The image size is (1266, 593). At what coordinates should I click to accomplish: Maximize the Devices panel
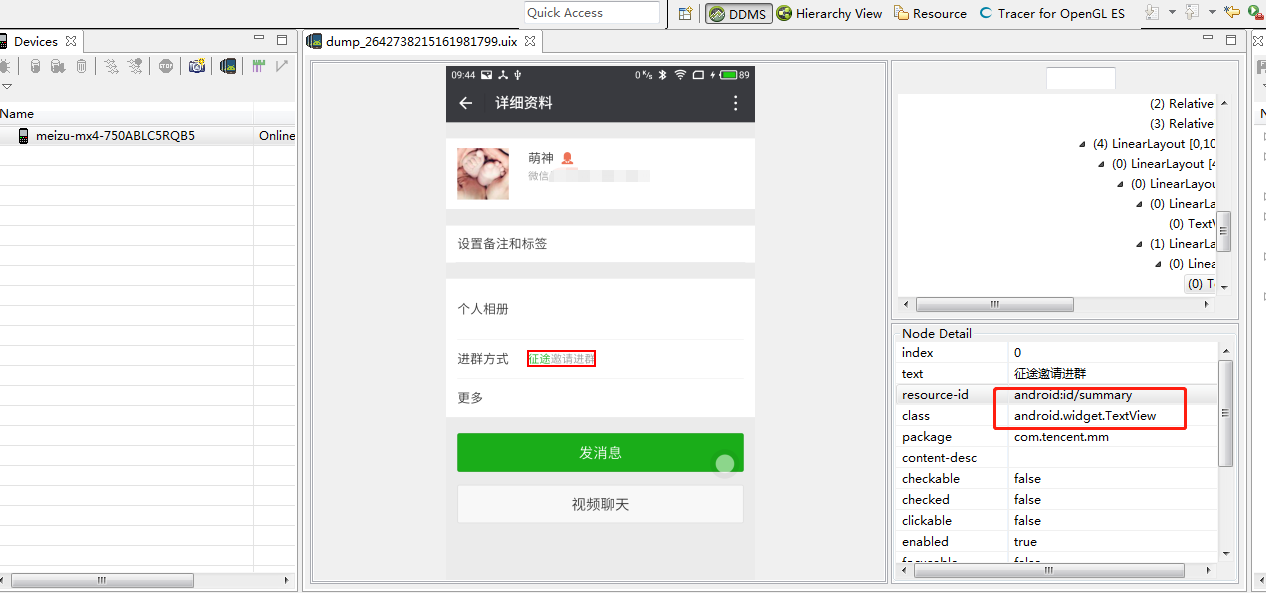point(282,40)
